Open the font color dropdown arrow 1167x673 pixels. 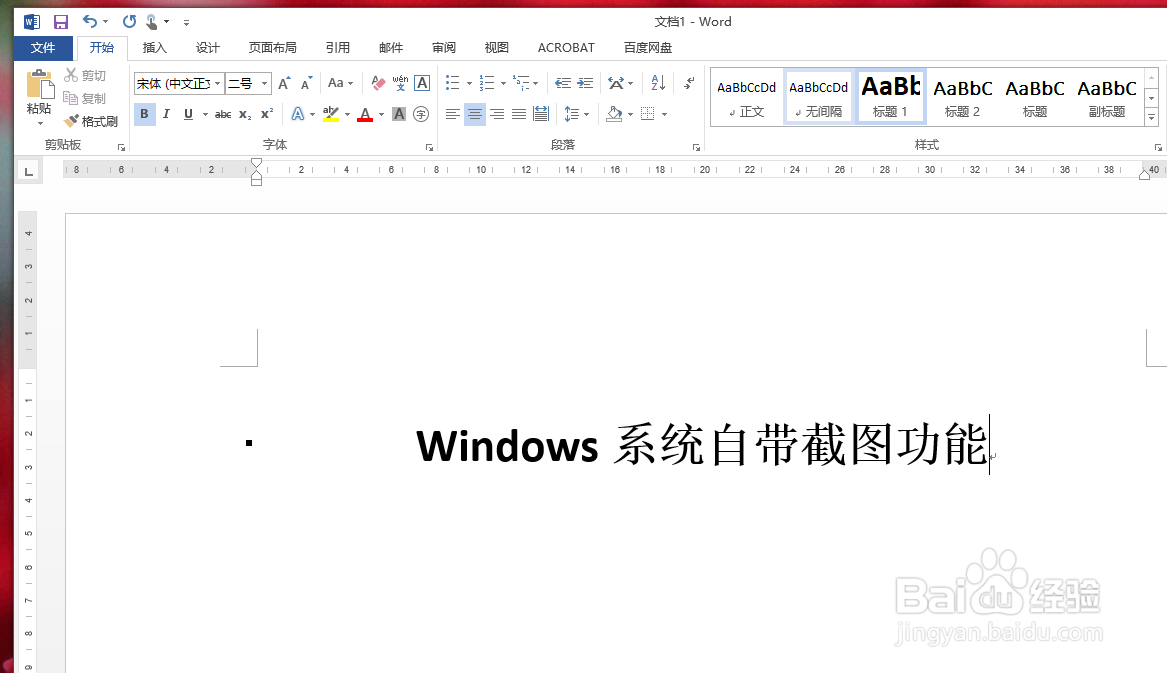click(x=382, y=115)
